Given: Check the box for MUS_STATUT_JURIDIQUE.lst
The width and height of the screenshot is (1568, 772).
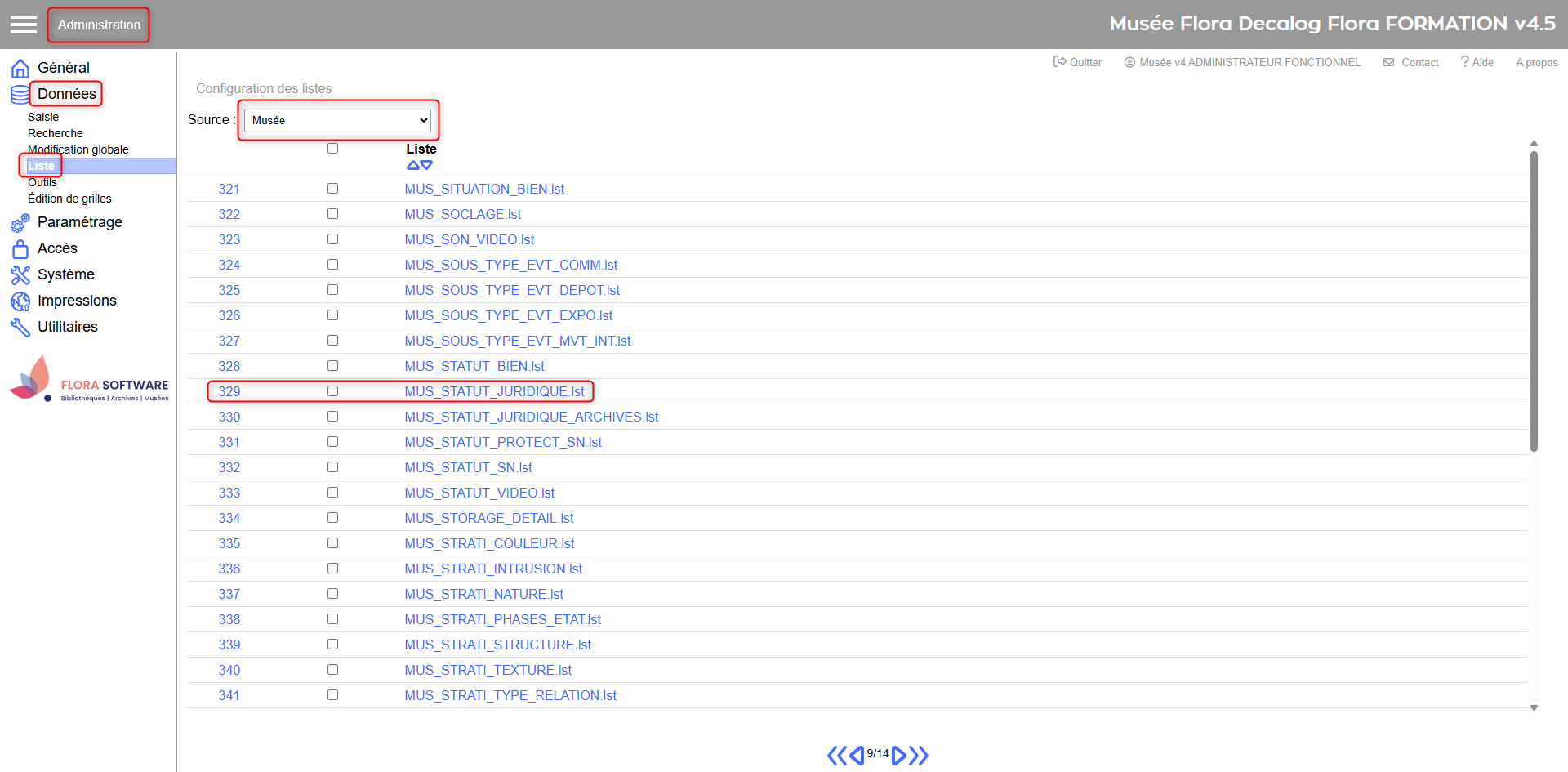Looking at the screenshot, I should pos(332,391).
